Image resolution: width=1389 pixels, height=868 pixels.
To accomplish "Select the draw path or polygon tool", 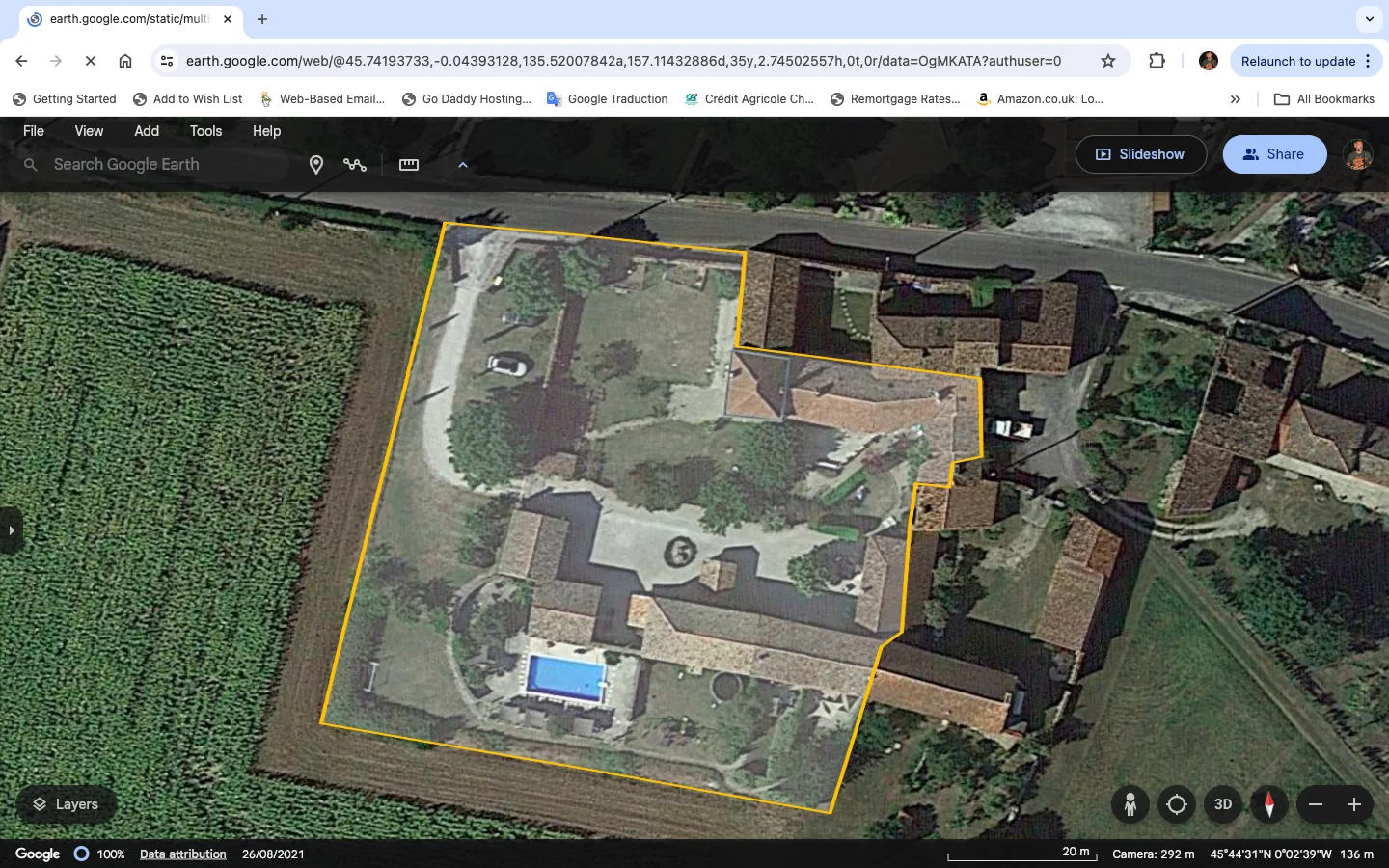I will point(355,165).
